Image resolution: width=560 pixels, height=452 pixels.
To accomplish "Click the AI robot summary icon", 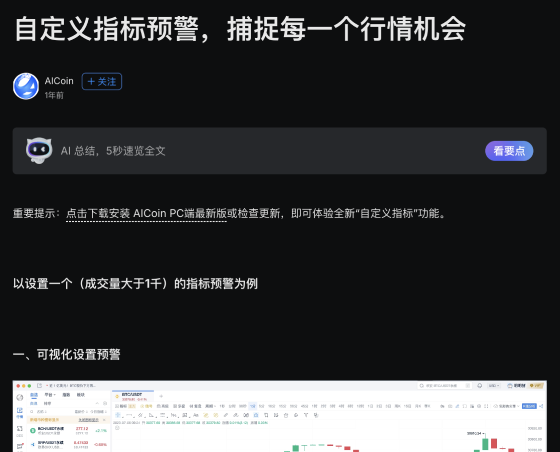I will click(39, 150).
